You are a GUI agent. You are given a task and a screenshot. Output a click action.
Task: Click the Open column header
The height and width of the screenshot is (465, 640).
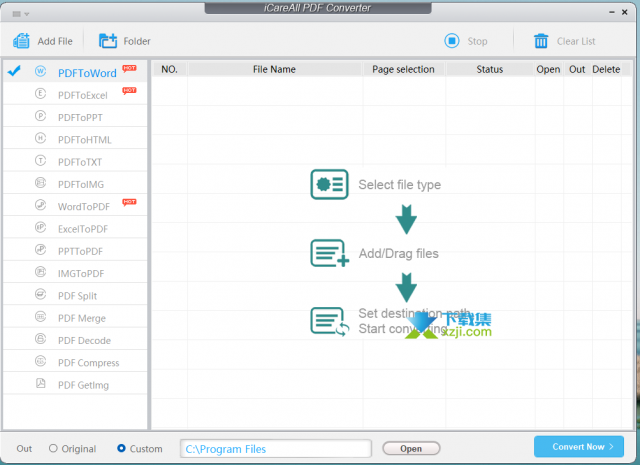point(548,69)
